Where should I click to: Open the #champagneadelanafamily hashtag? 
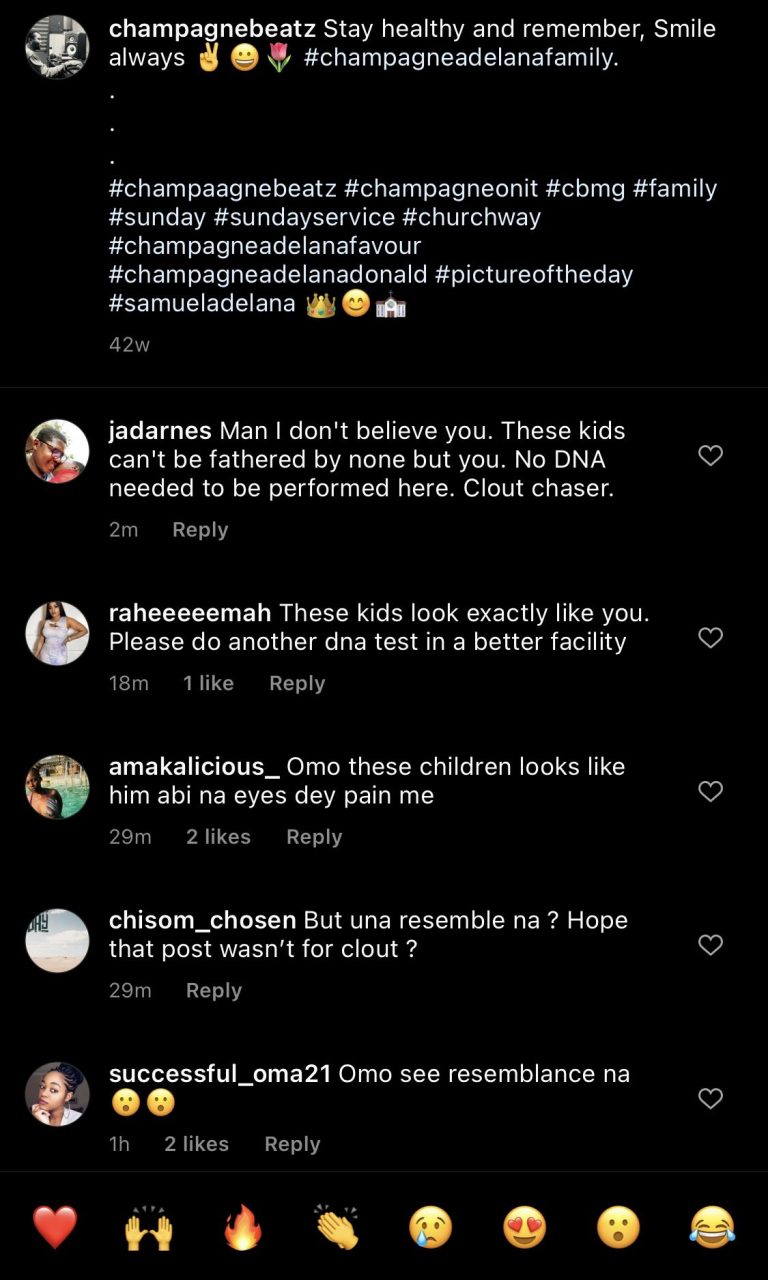460,58
